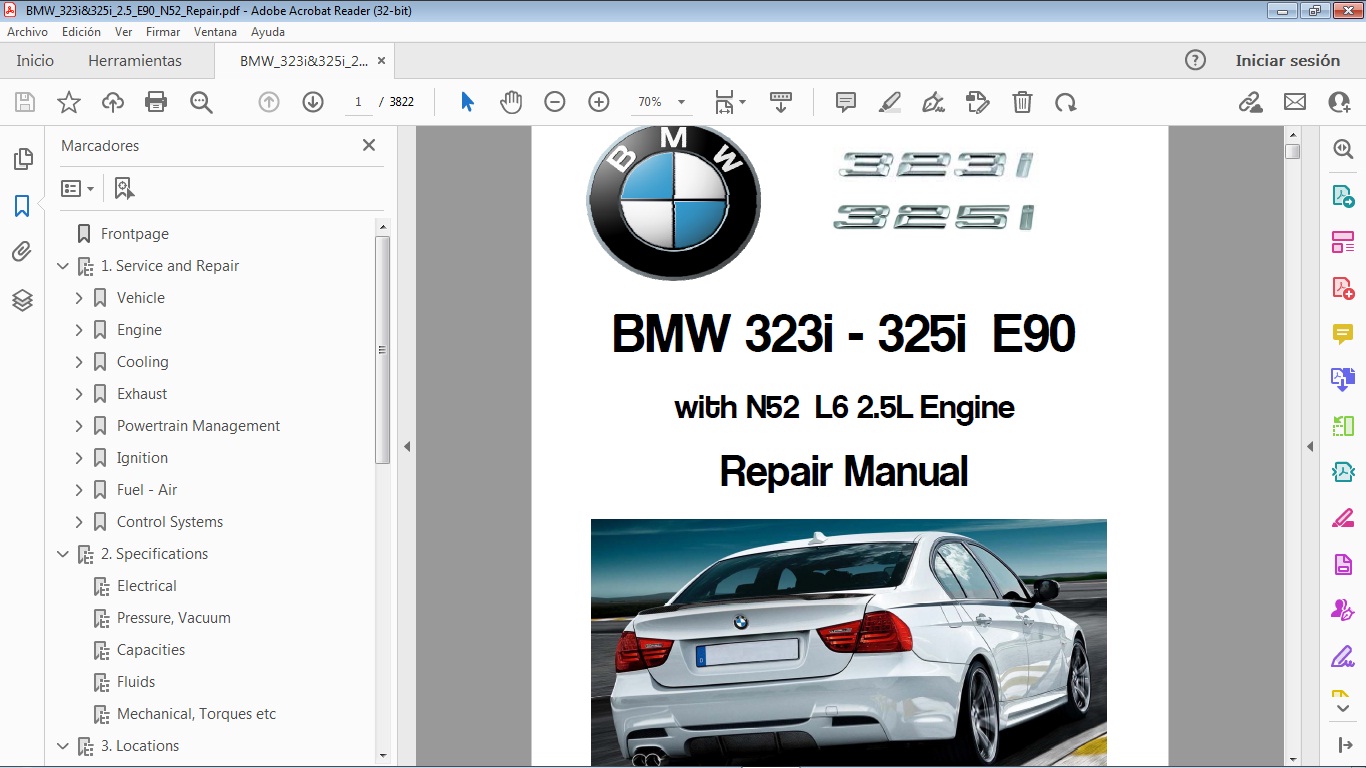Open the Redact tool in right pane
The height and width of the screenshot is (768, 1366).
(x=1342, y=518)
